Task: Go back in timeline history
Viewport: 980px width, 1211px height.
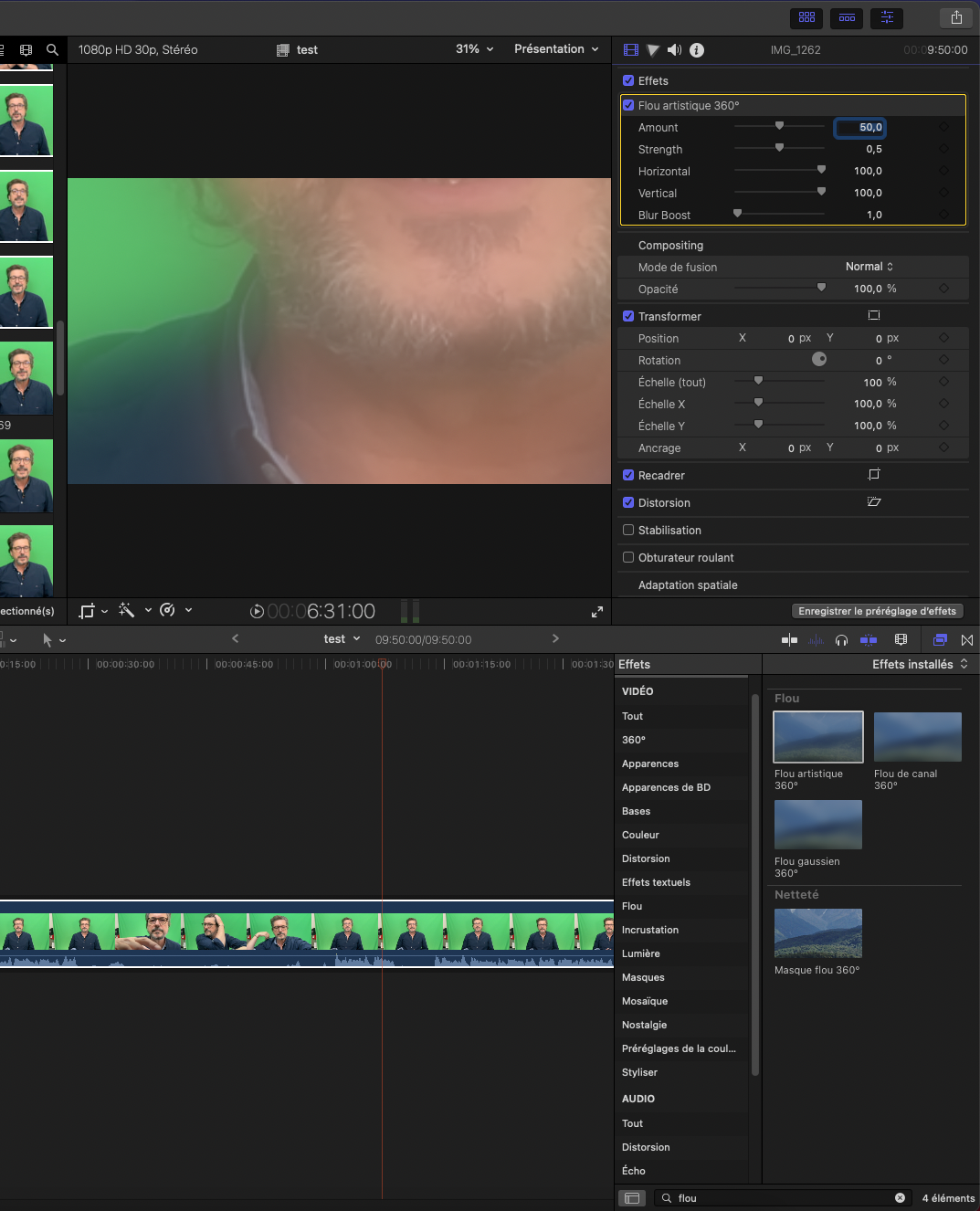Action: 236,639
